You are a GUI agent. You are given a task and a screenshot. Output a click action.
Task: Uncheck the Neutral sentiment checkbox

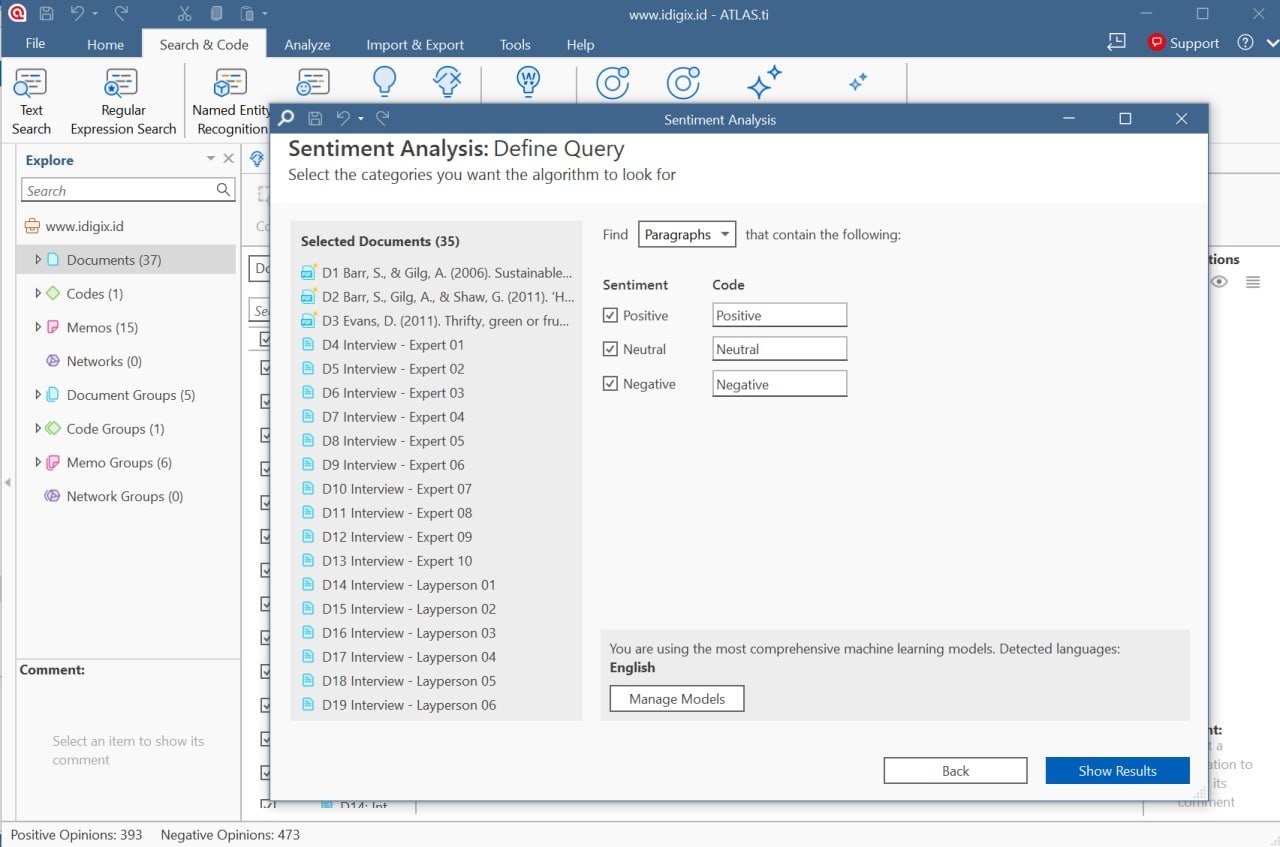coord(610,350)
